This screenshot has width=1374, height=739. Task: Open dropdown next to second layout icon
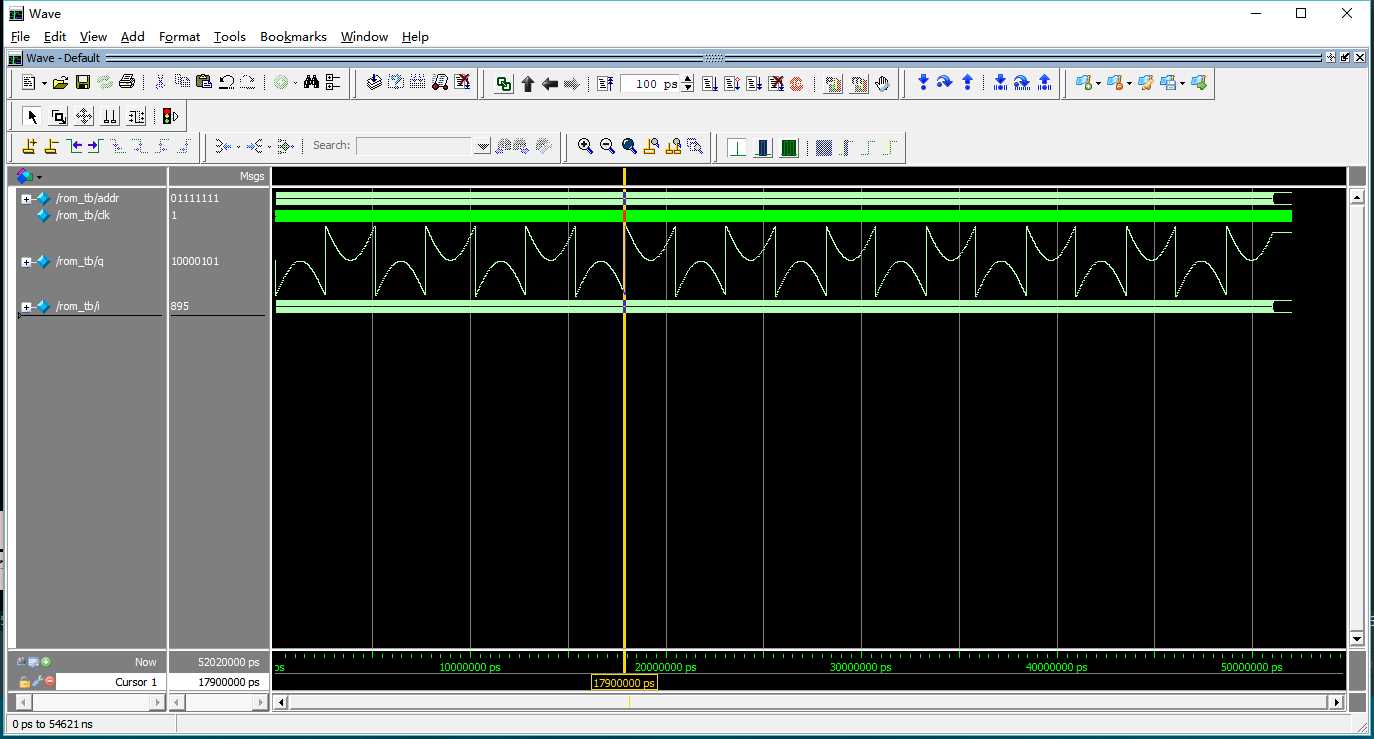1129,83
